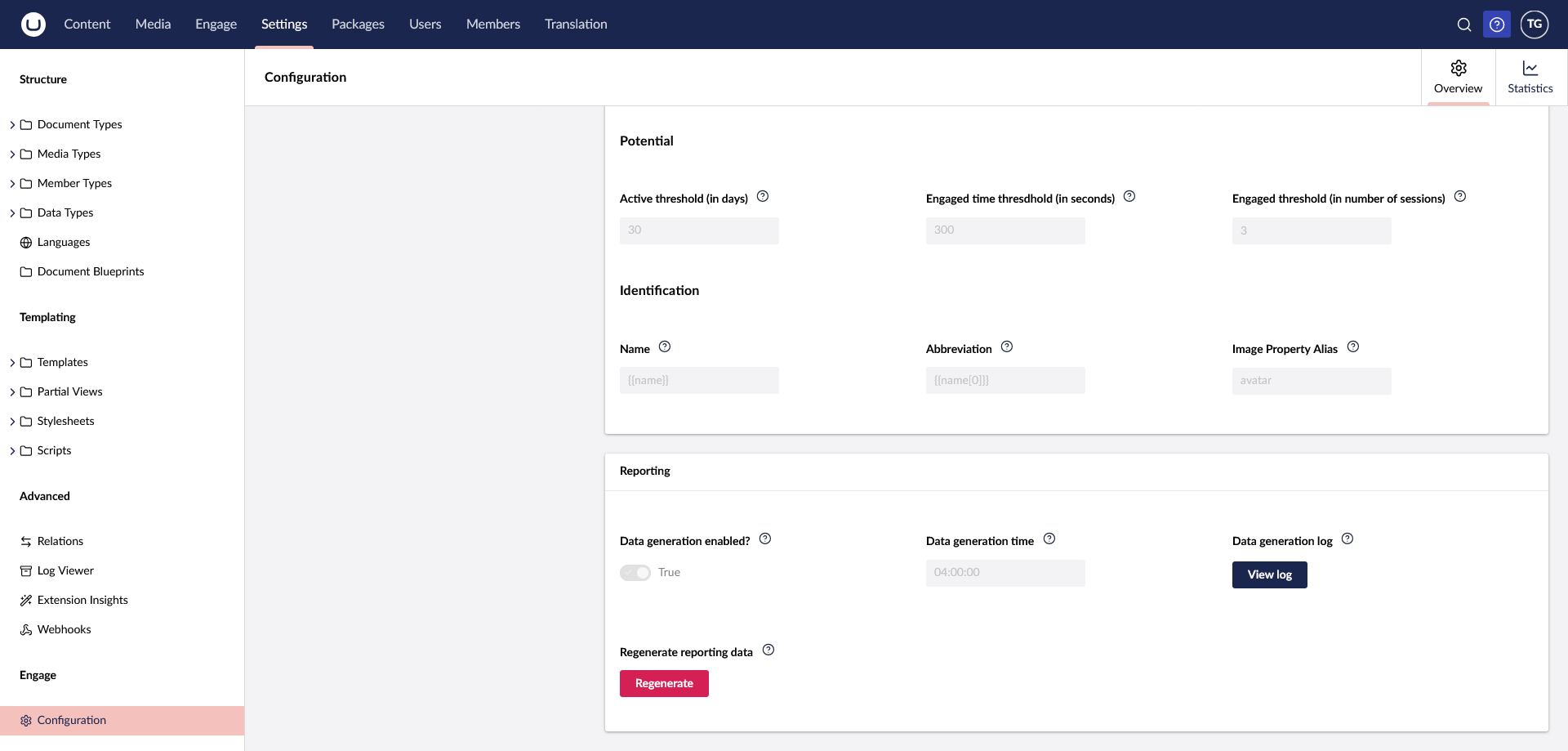Expand the Templates tree node
Screen dimensions: 1568x751
[x=12, y=363]
